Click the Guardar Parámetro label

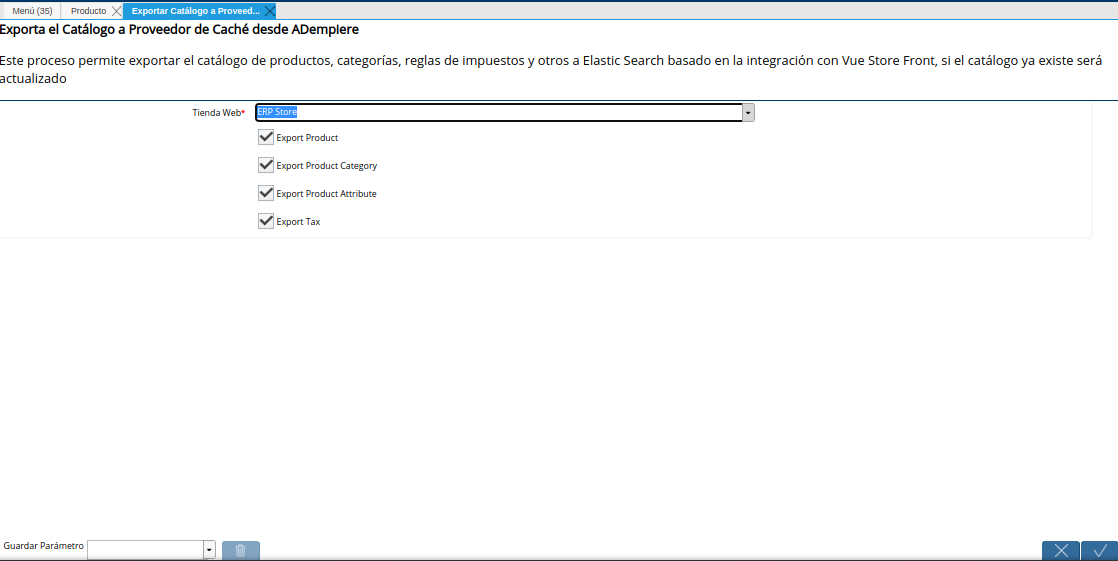click(43, 545)
